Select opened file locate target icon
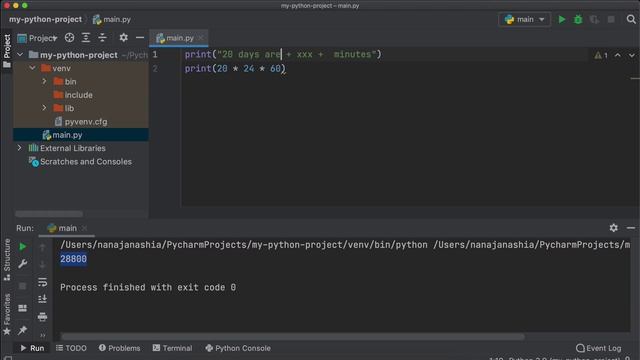 point(69,38)
